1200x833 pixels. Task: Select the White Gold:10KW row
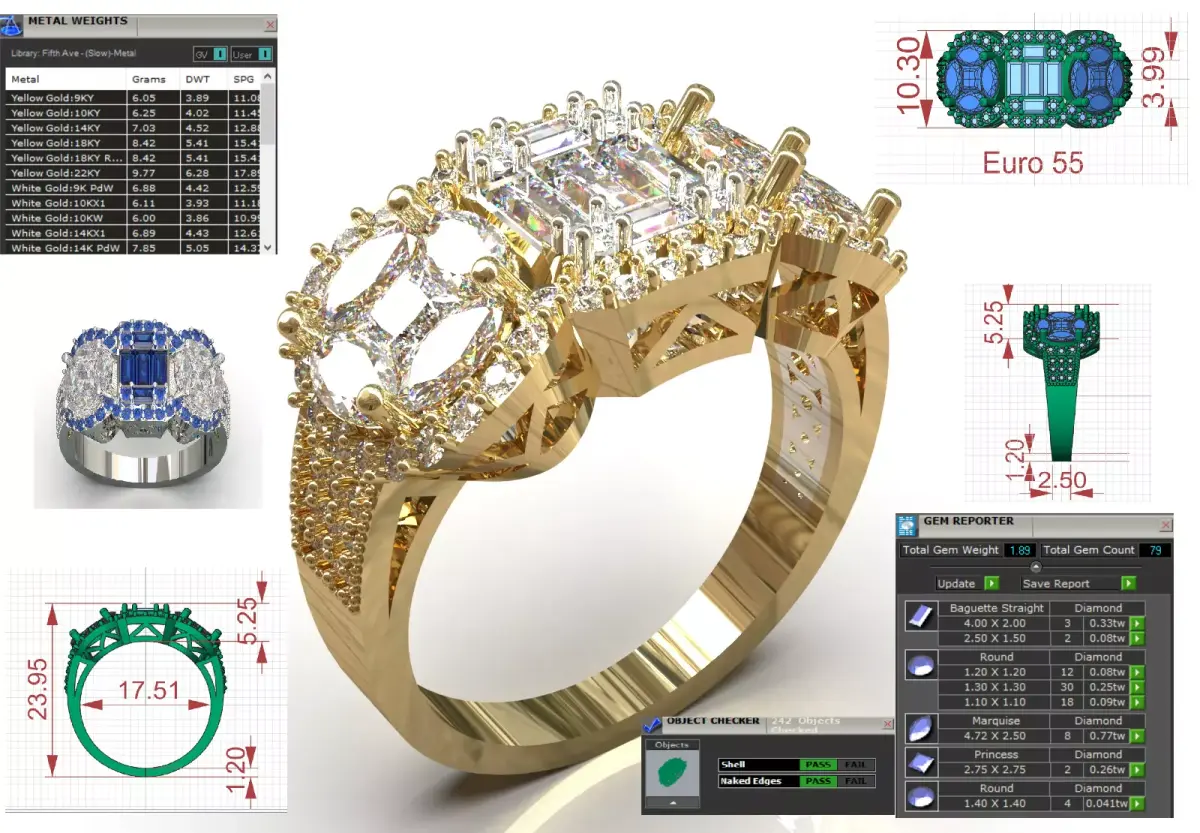133,218
